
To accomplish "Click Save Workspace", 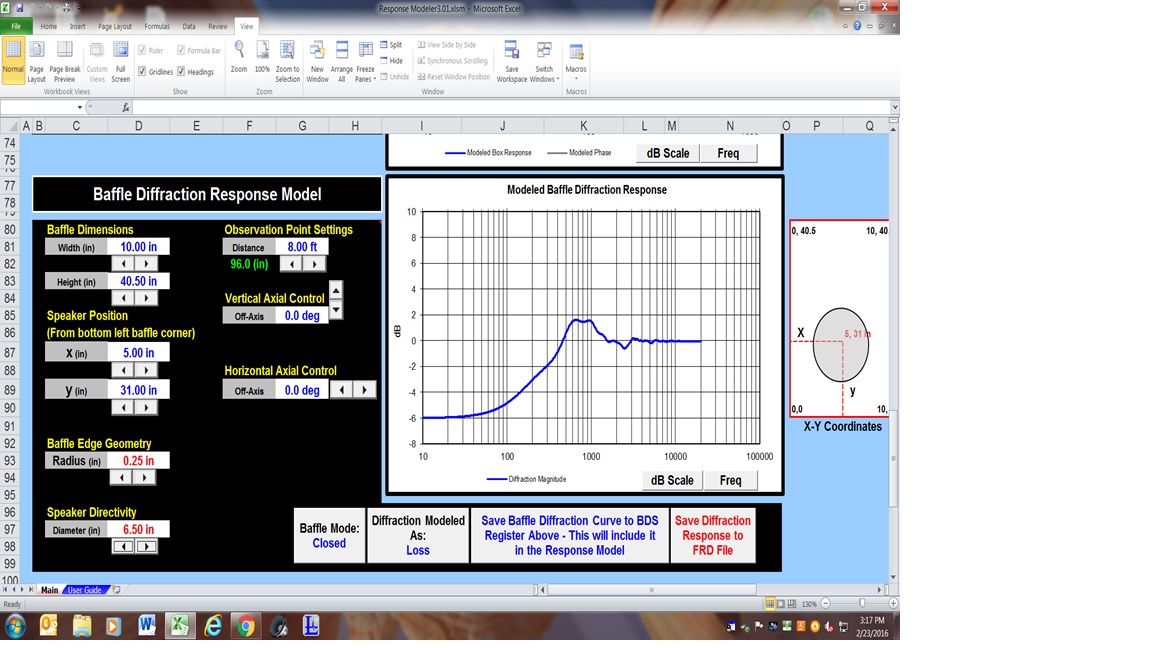I will pos(511,61).
